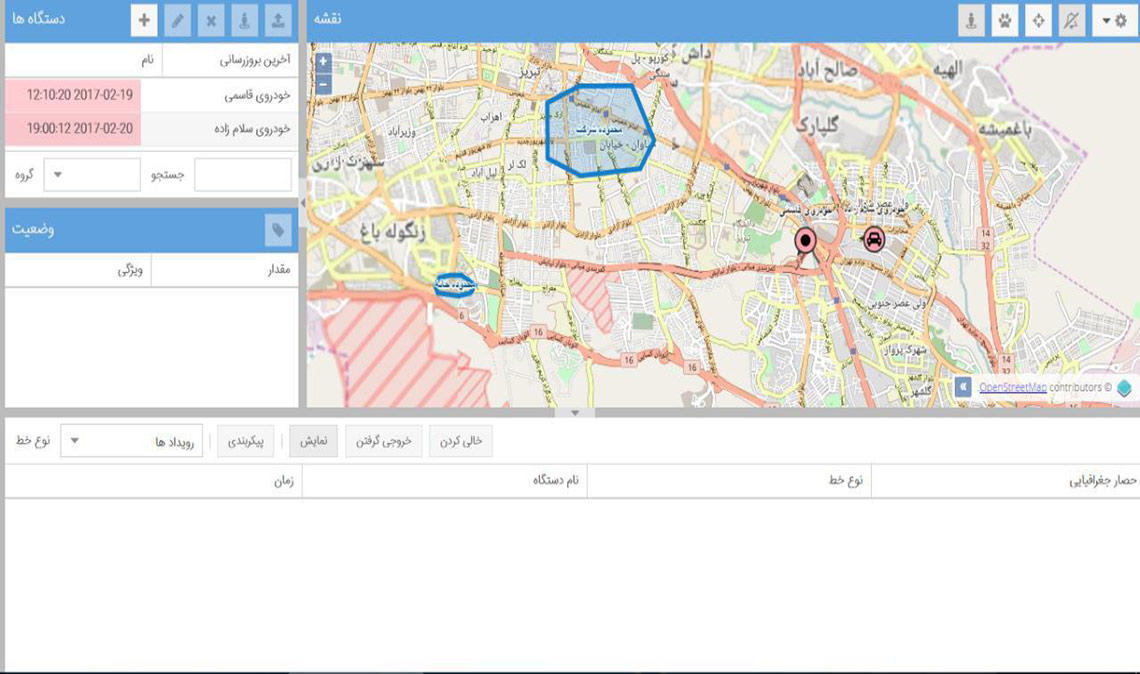This screenshot has width=1140, height=674.
Task: Collapse the bottom report panel arrow
Action: [x=575, y=413]
